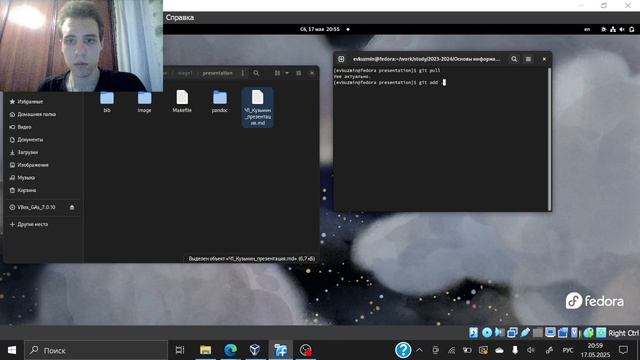The image size is (640, 360).
Task: Click the file manager search icon
Action: (256, 73)
